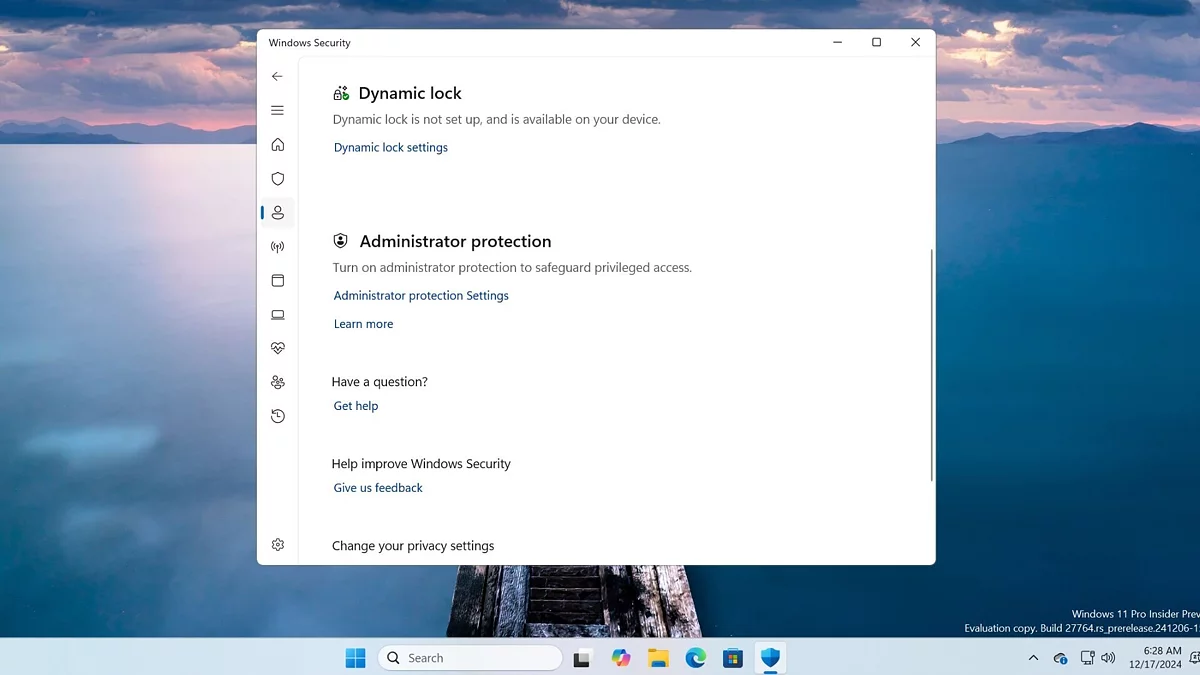Open Device security laptop icon

277,315
